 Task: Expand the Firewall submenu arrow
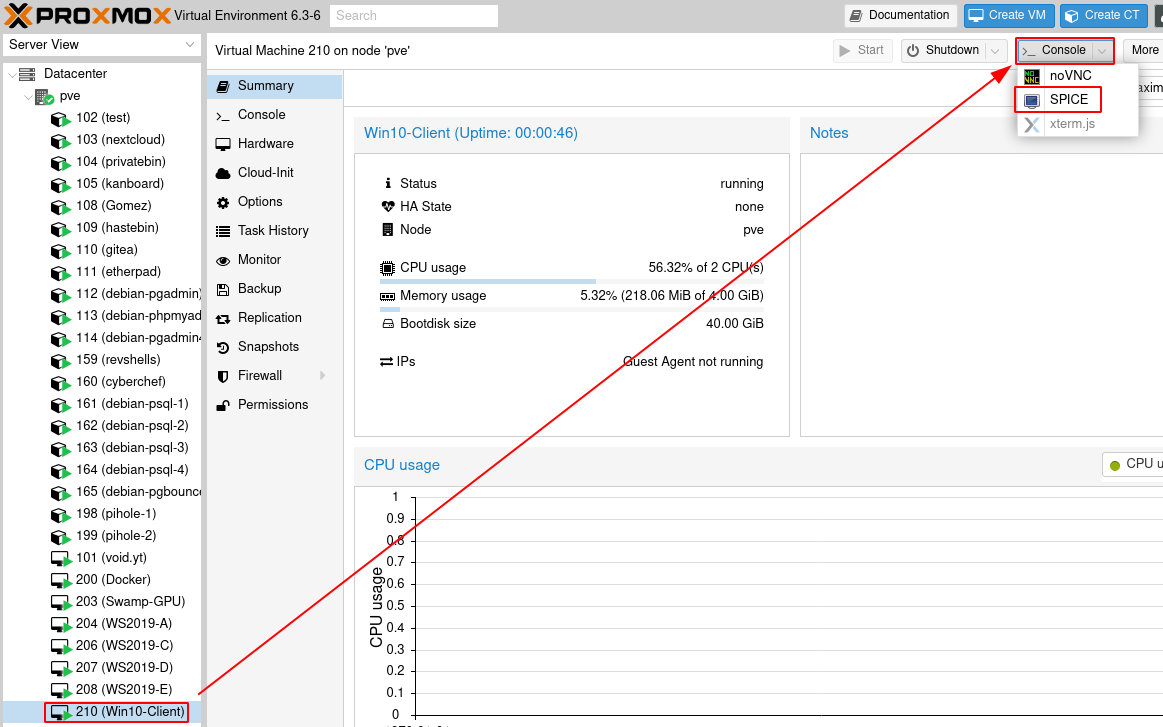tap(323, 376)
